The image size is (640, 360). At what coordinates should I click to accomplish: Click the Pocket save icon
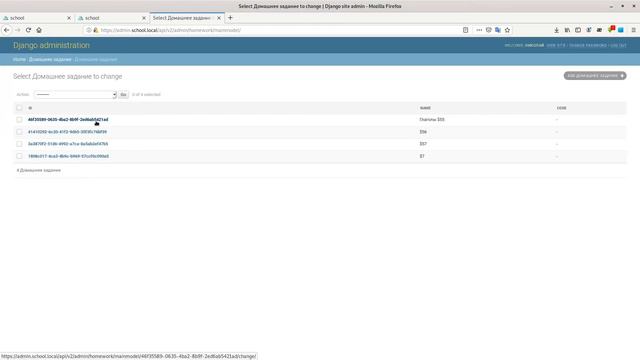[x=489, y=30]
